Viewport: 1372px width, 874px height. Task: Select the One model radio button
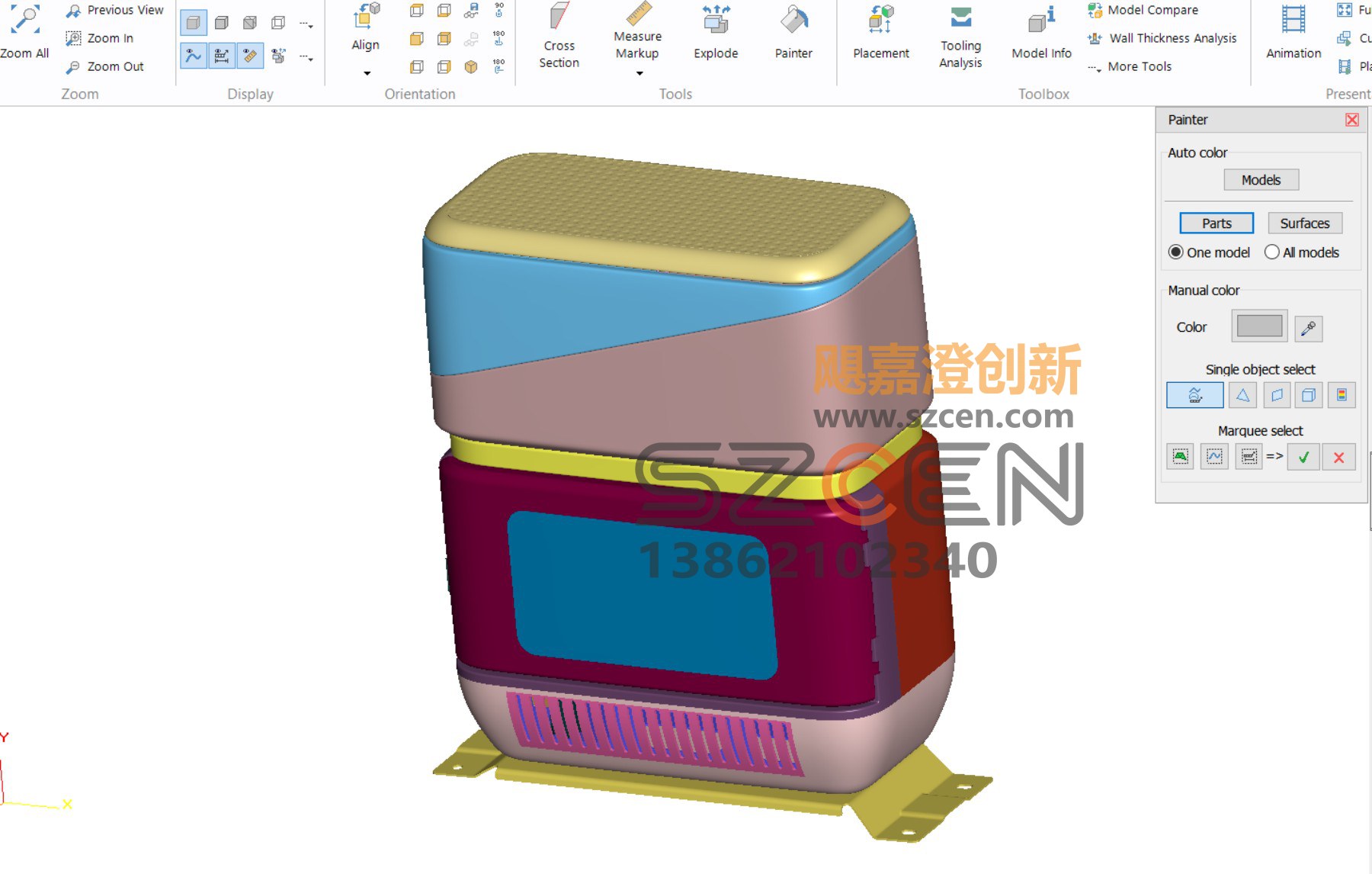point(1176,252)
